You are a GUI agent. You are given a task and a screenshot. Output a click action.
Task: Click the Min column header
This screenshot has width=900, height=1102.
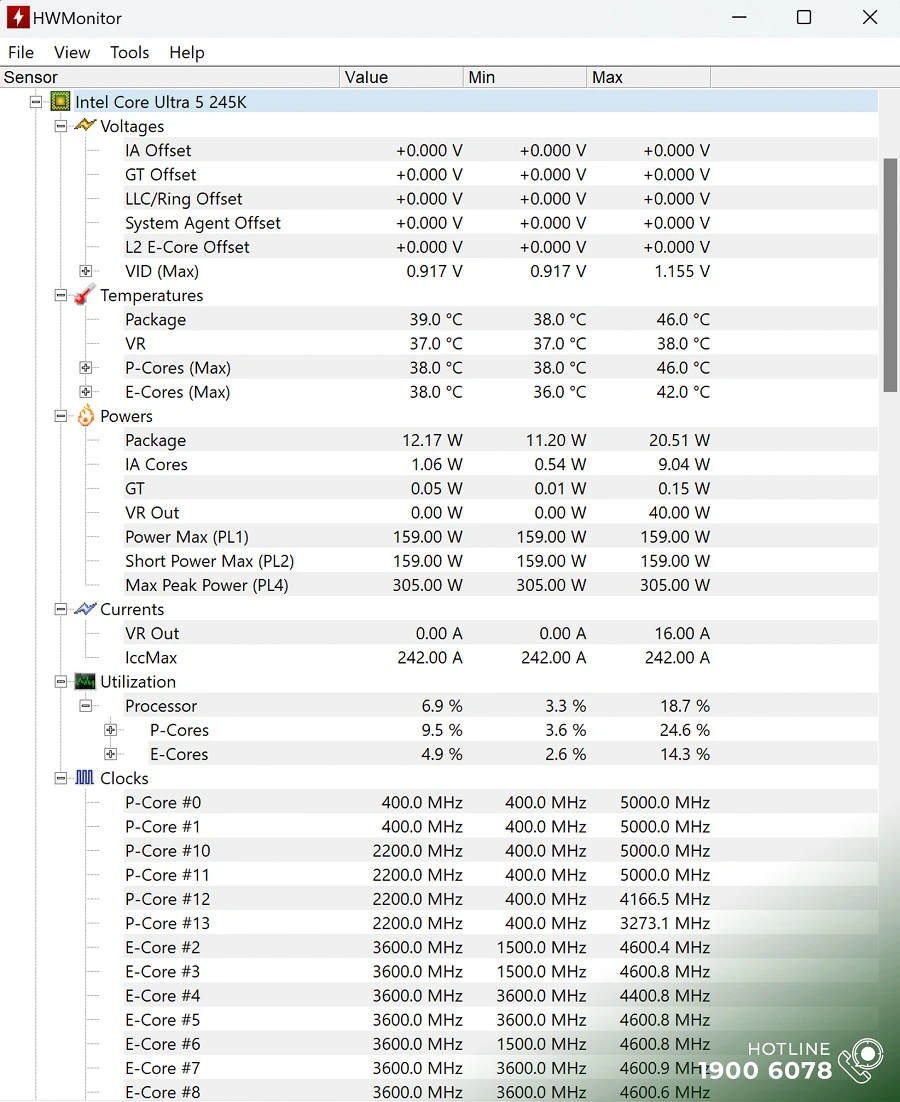[525, 77]
